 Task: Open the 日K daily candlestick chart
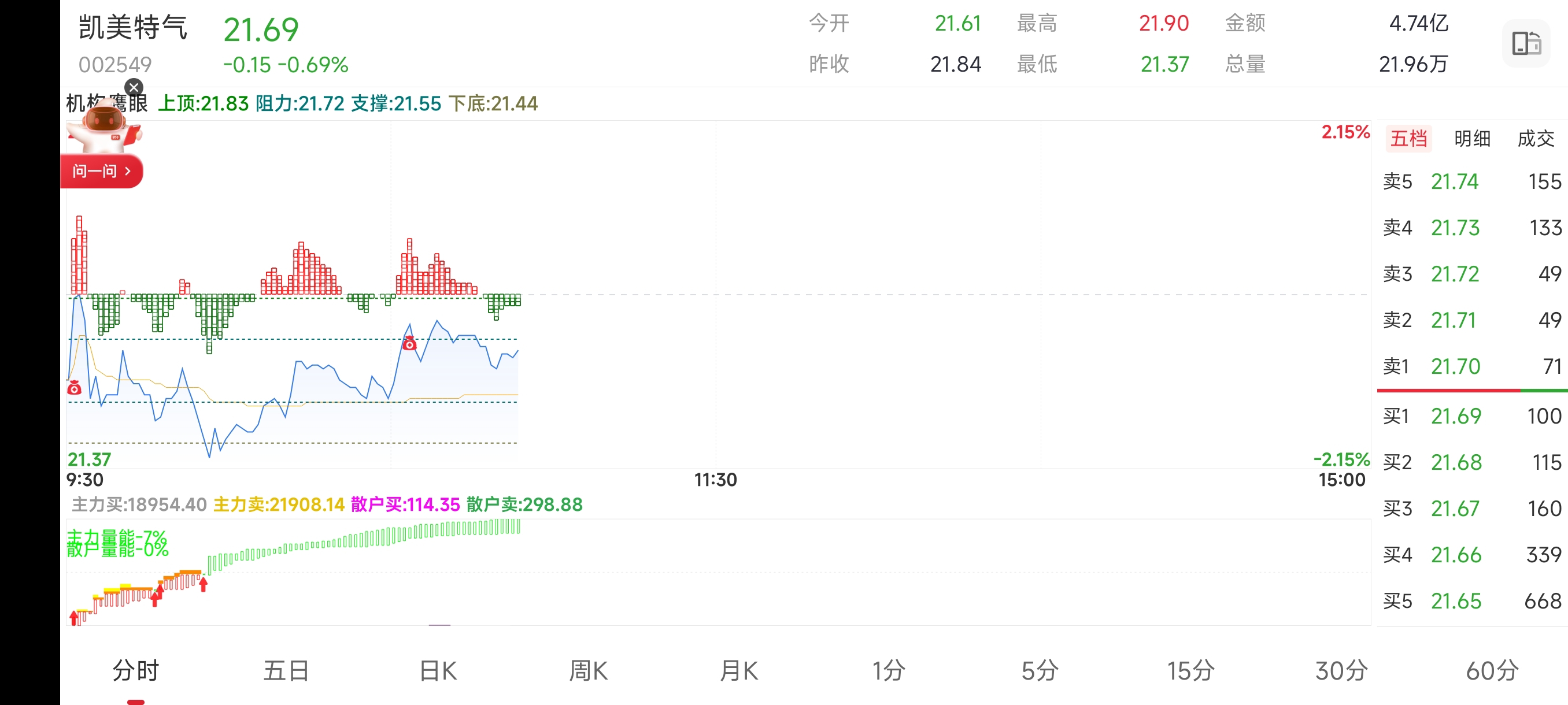tap(438, 671)
